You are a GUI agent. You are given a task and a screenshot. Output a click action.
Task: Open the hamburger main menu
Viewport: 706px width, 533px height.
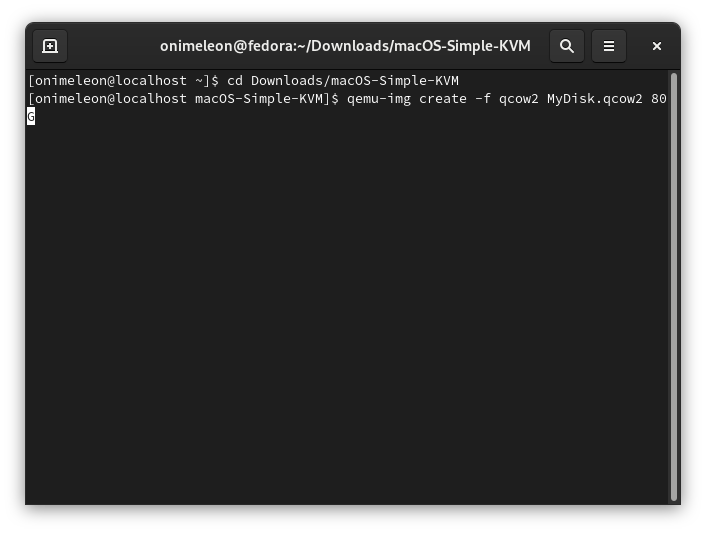608,46
